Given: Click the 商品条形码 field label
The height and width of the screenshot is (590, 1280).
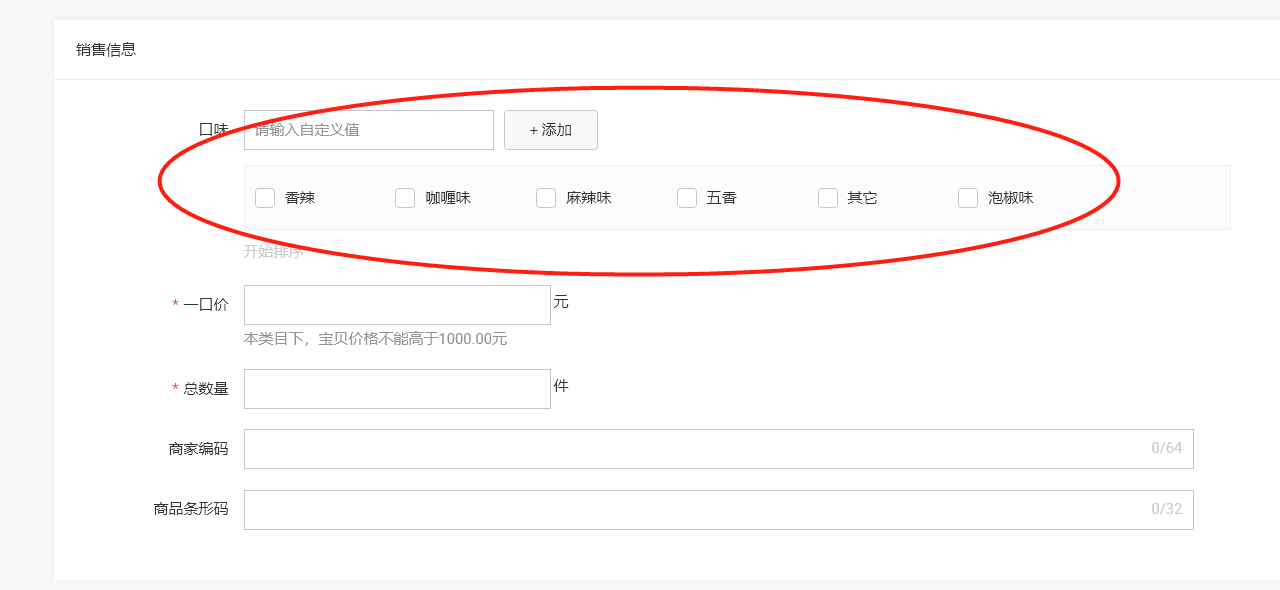Looking at the screenshot, I should point(191,510).
